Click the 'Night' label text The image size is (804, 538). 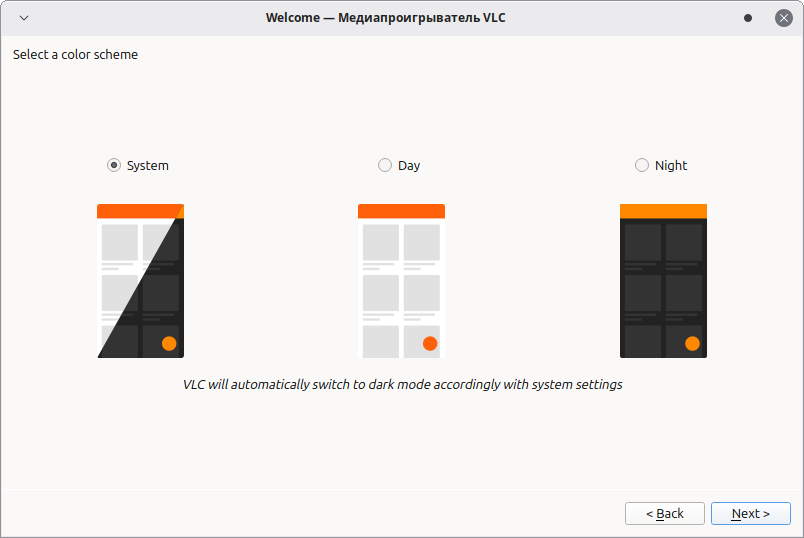point(671,166)
